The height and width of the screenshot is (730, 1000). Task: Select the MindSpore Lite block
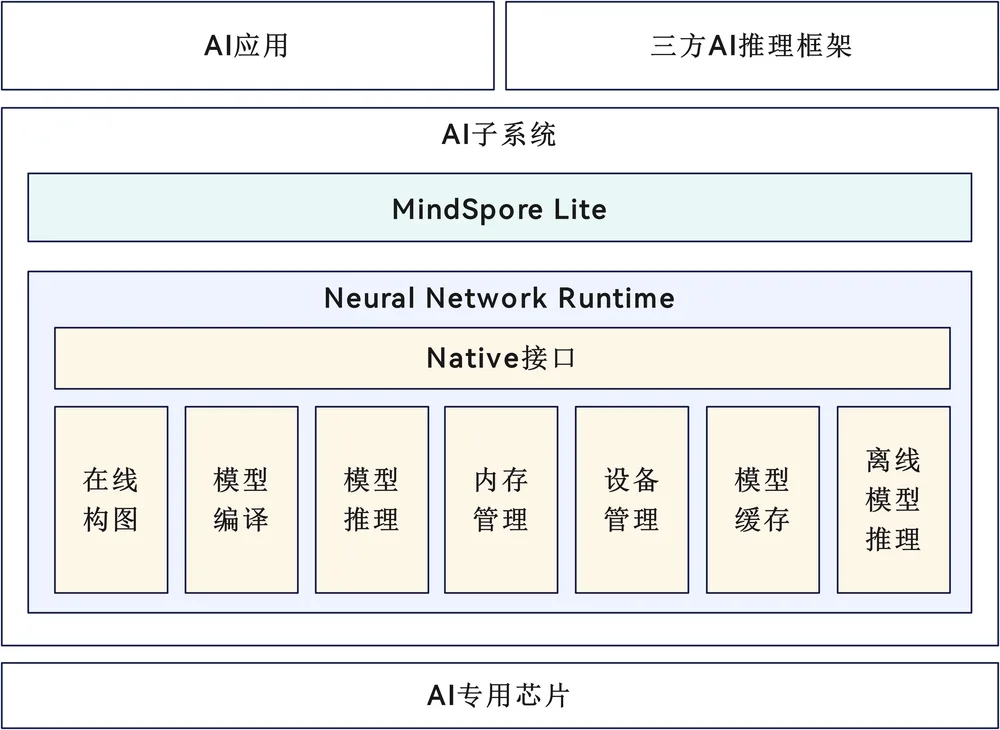[x=499, y=207]
